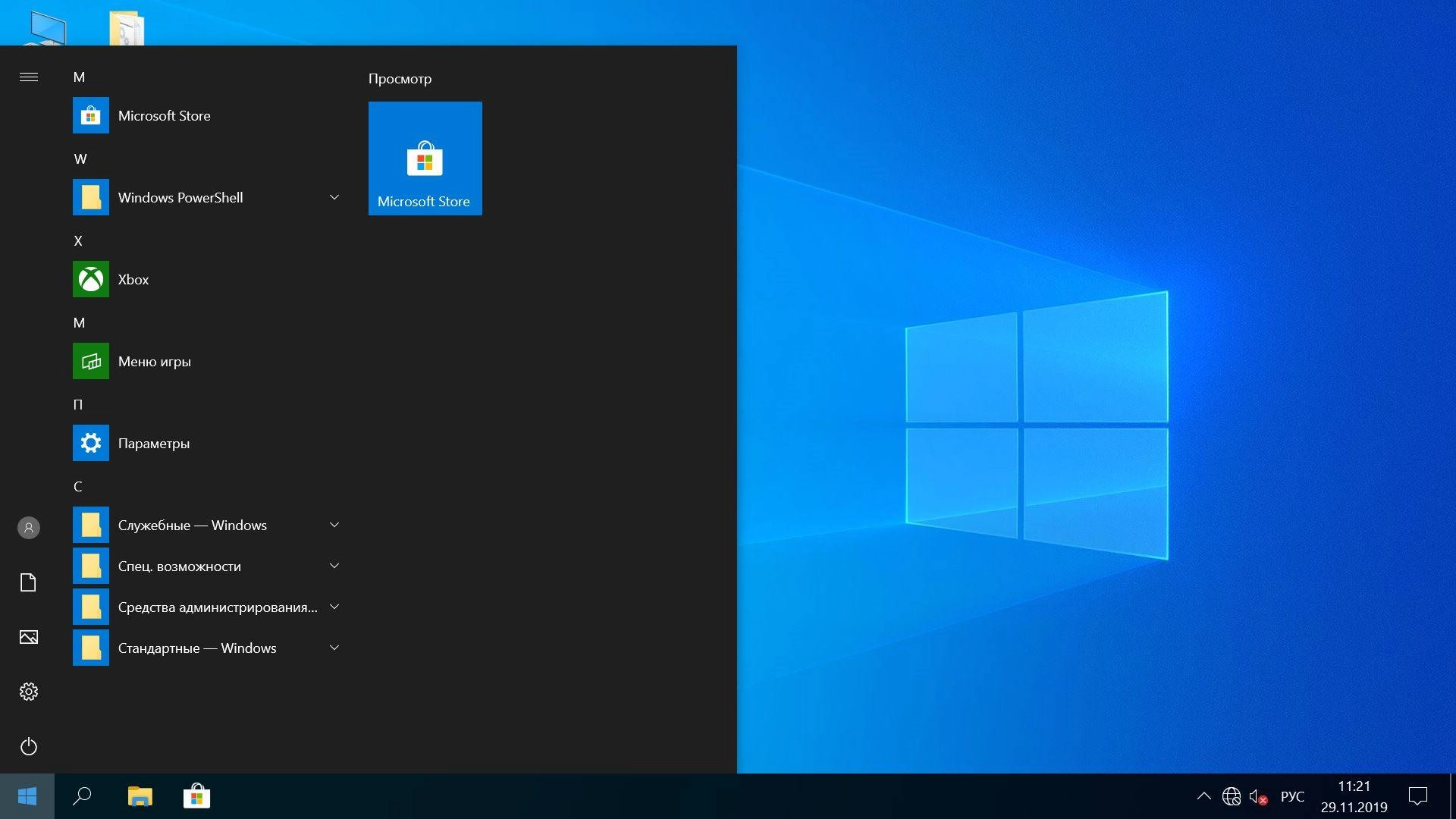Open Pictures icon in Start sidebar

pyautogui.click(x=29, y=637)
